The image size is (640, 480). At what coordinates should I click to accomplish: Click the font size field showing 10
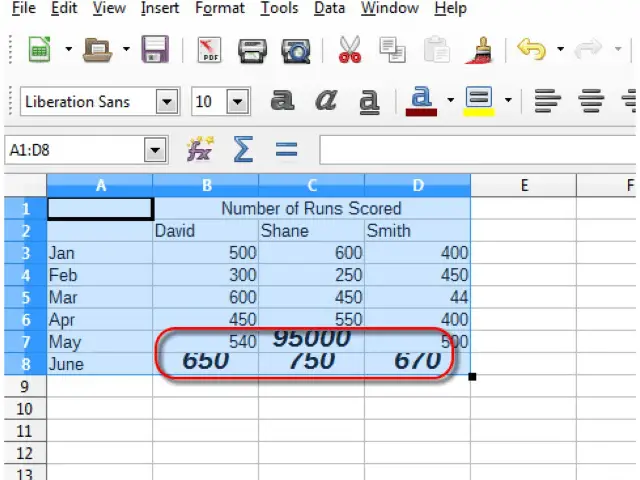click(x=209, y=102)
